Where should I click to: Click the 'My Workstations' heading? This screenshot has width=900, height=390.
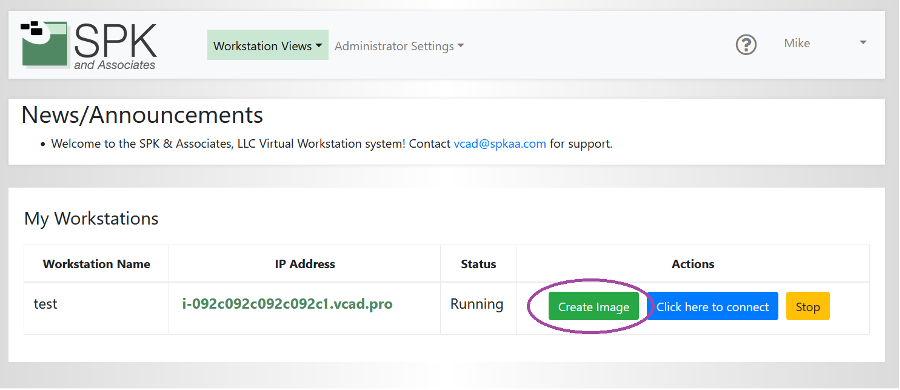pyautogui.click(x=91, y=219)
